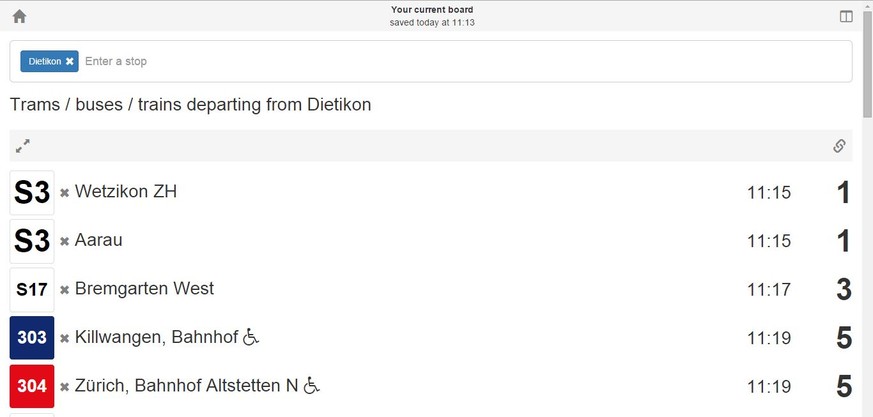The width and height of the screenshot is (873, 417).
Task: Open Bremgarten West destination
Action: [x=144, y=288]
